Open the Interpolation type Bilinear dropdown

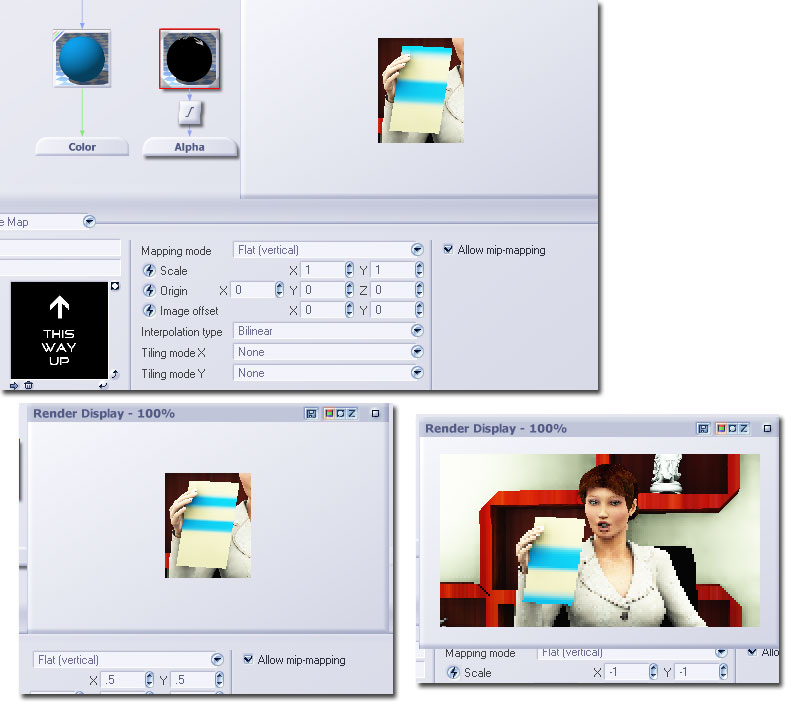click(328, 331)
